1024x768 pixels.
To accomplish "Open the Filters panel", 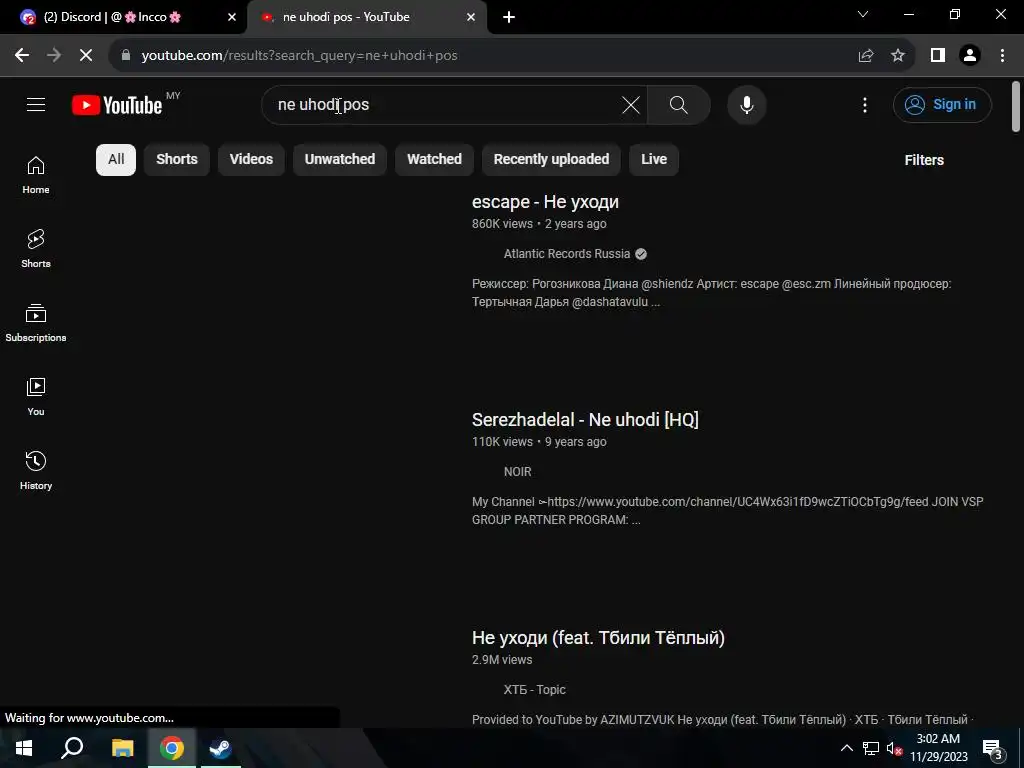I will (924, 160).
